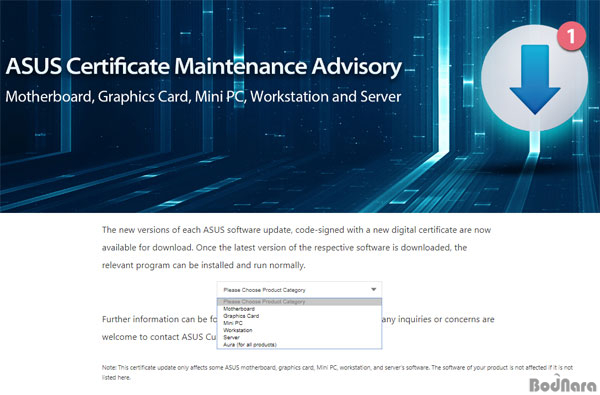
Task: Click the ASUS Certificate Maintenance Advisory heading
Action: tap(204, 67)
